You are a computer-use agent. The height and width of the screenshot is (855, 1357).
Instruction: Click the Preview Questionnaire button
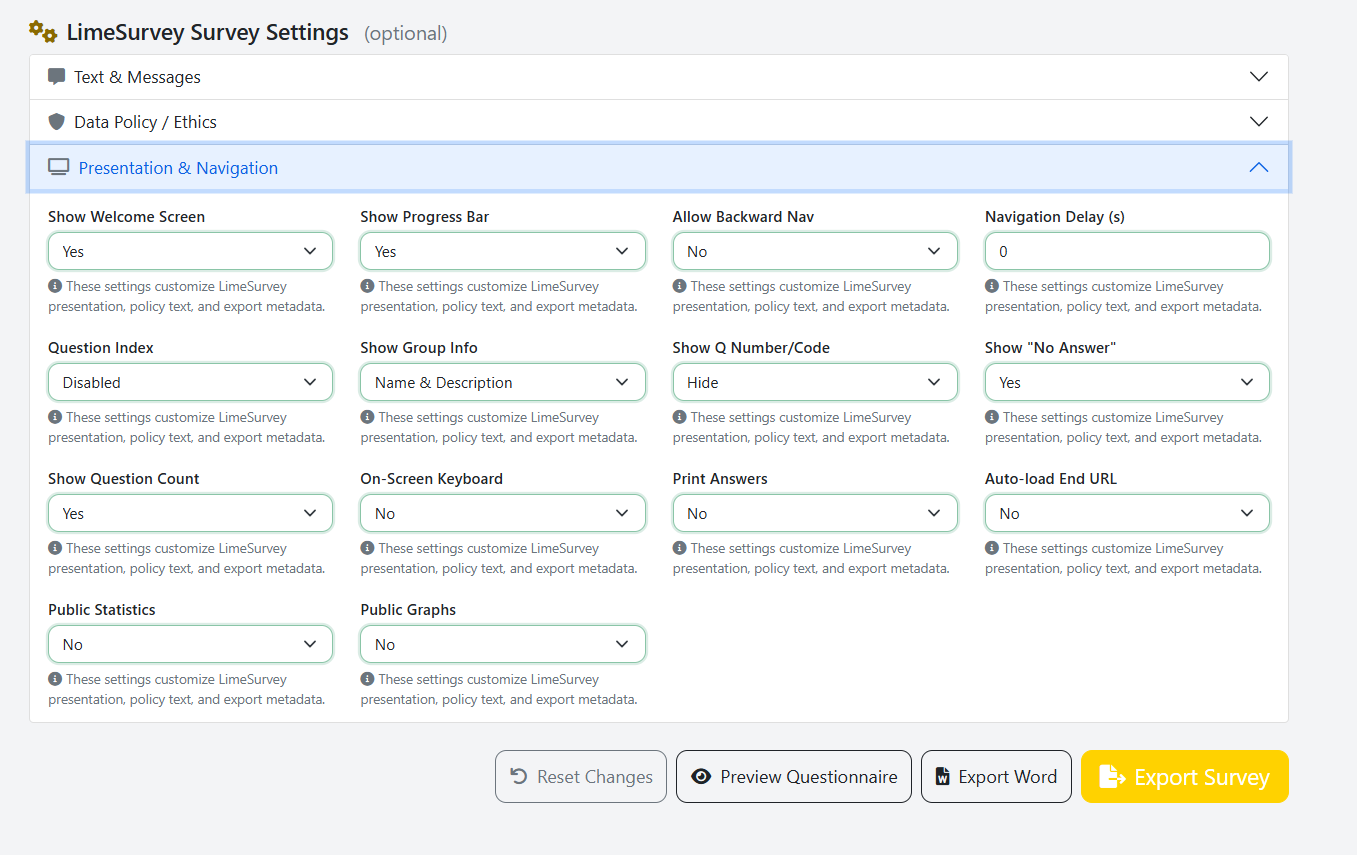coord(794,777)
